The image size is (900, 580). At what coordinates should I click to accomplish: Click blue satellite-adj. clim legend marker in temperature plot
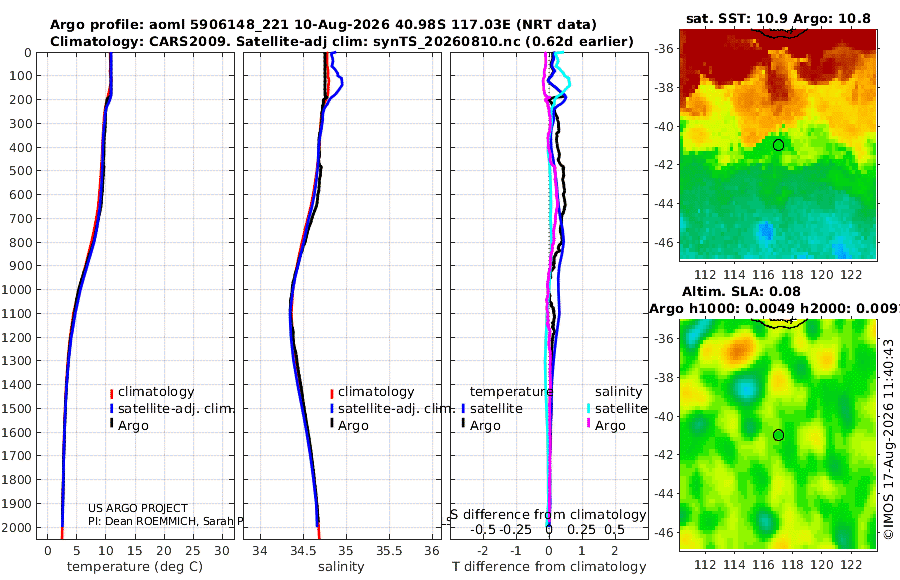coord(111,409)
